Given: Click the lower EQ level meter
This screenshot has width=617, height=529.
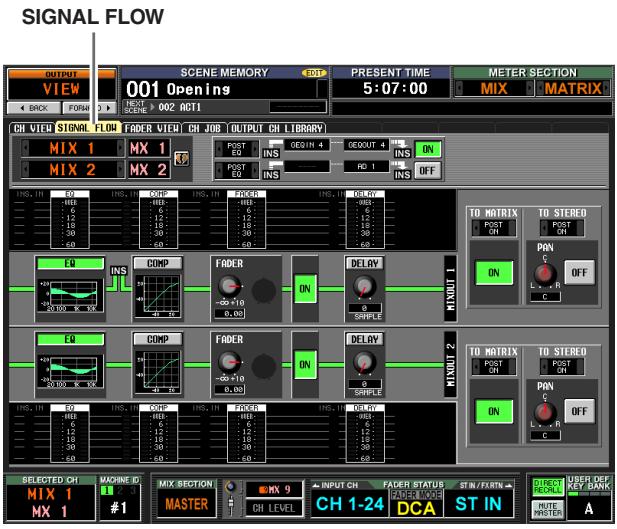Looking at the screenshot, I should (x=70, y=433).
